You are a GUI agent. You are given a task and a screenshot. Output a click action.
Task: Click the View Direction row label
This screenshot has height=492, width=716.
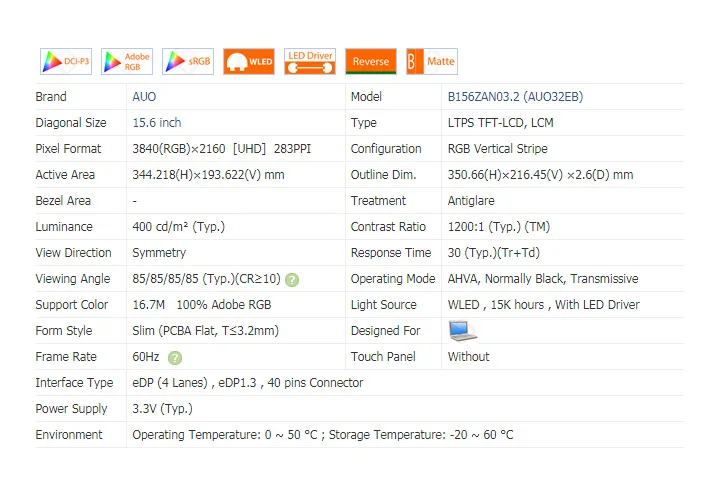[74, 253]
